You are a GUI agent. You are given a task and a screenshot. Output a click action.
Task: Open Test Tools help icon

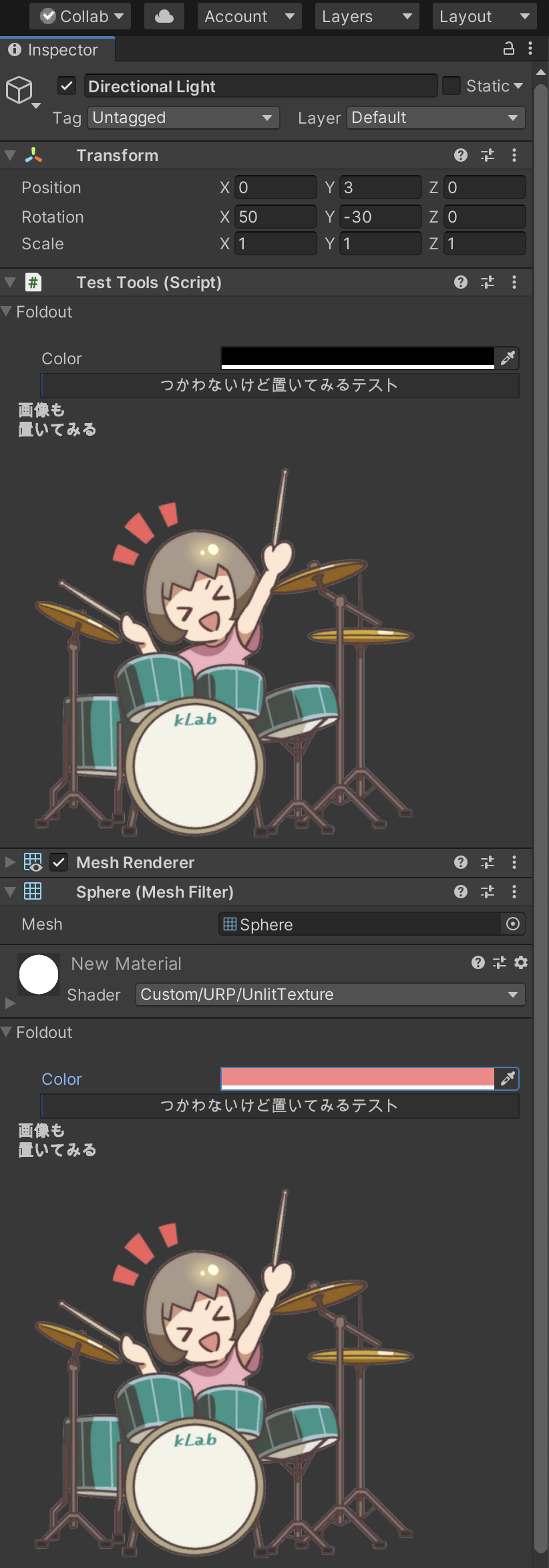pos(461,282)
